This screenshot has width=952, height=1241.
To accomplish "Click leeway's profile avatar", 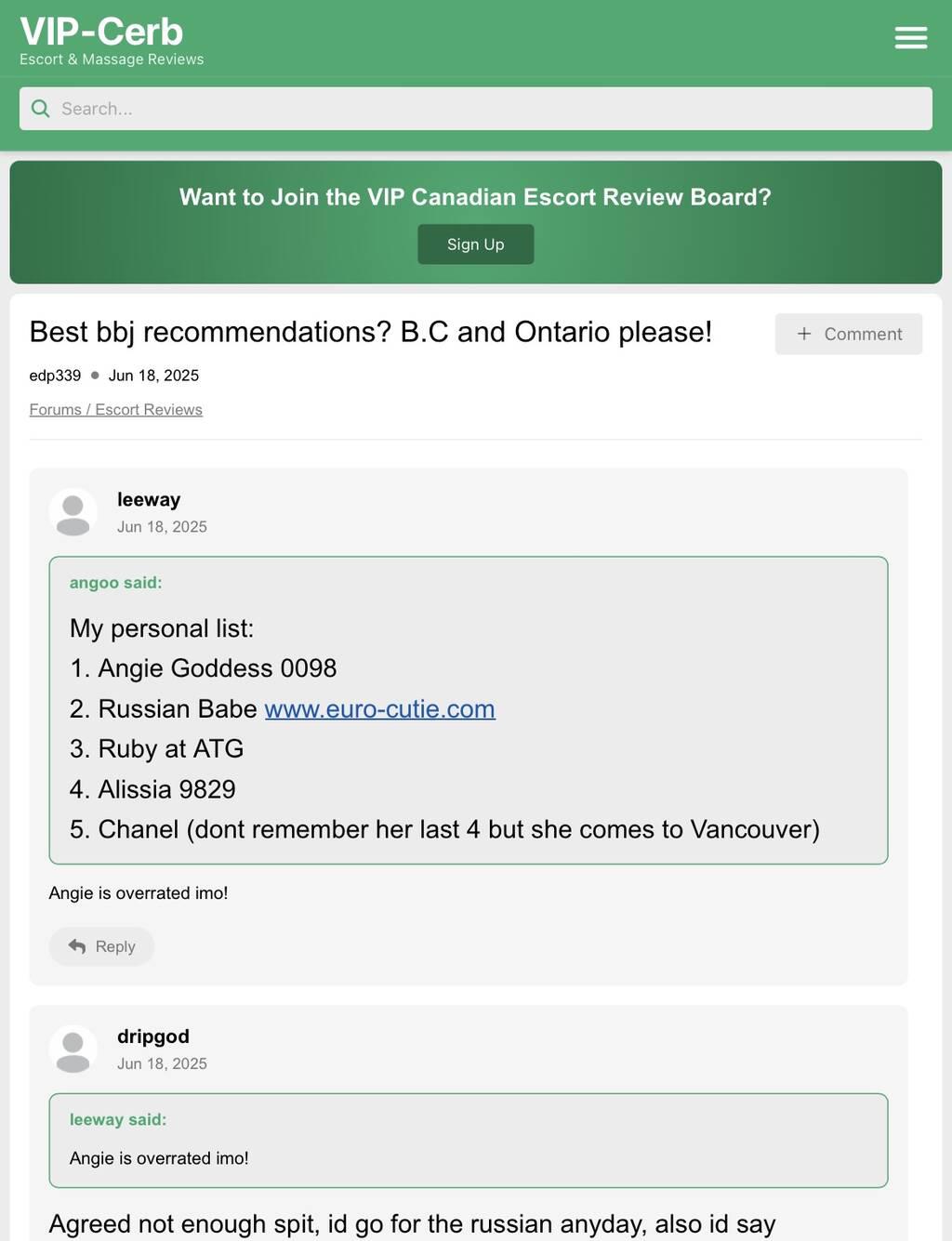I will pyautogui.click(x=73, y=512).
